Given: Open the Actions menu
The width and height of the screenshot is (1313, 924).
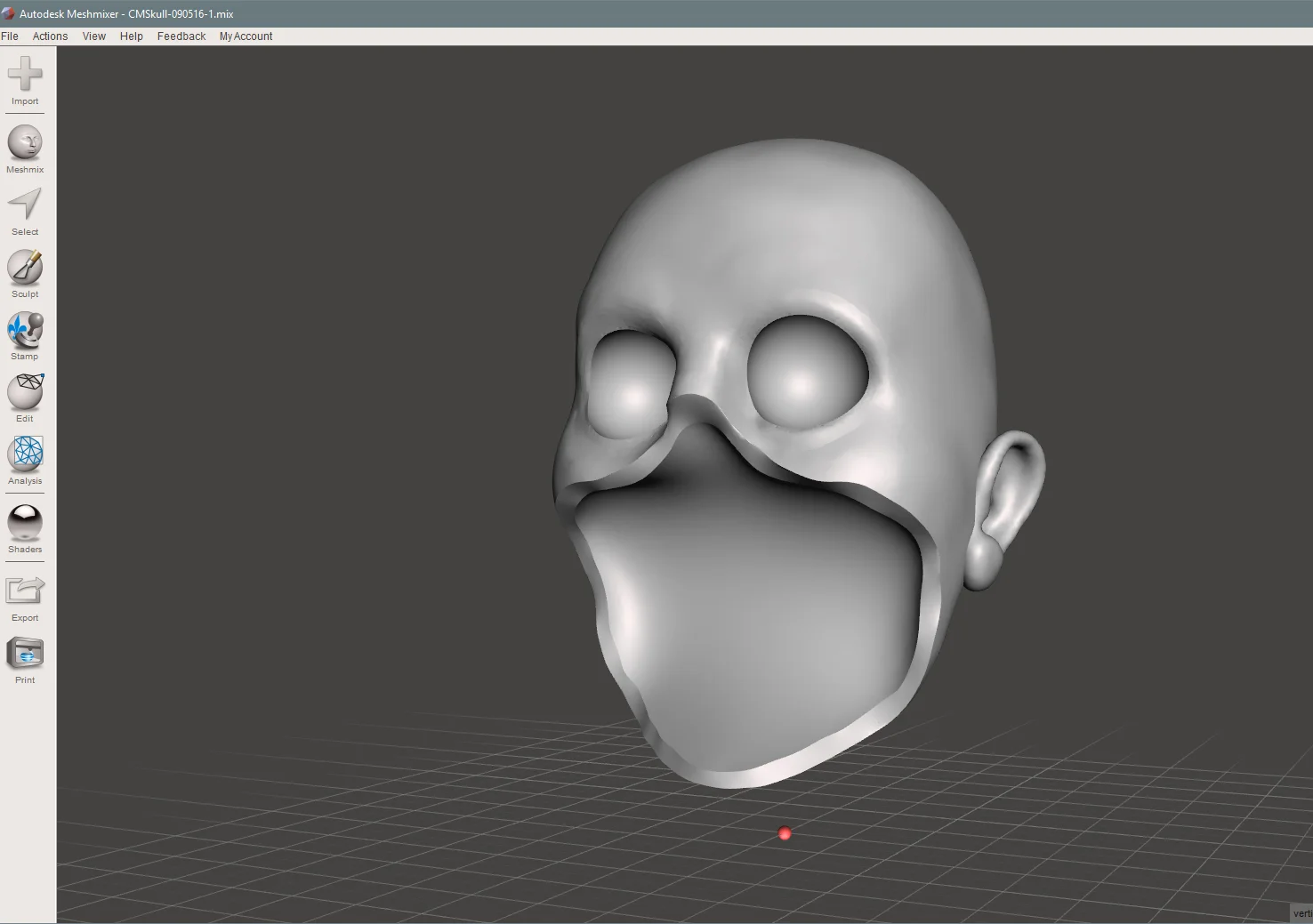Looking at the screenshot, I should pyautogui.click(x=50, y=36).
